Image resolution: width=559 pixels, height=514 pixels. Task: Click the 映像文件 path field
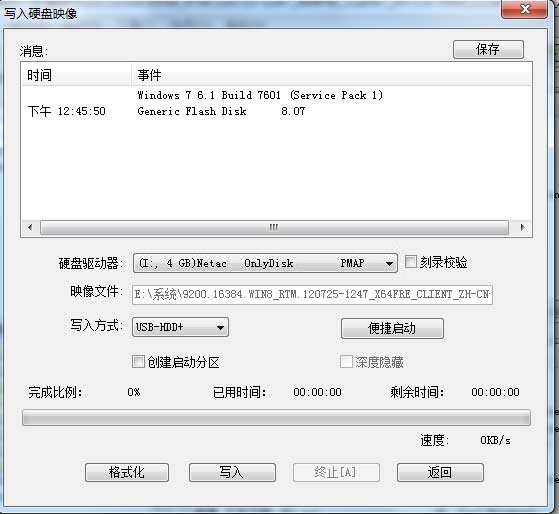click(312, 295)
